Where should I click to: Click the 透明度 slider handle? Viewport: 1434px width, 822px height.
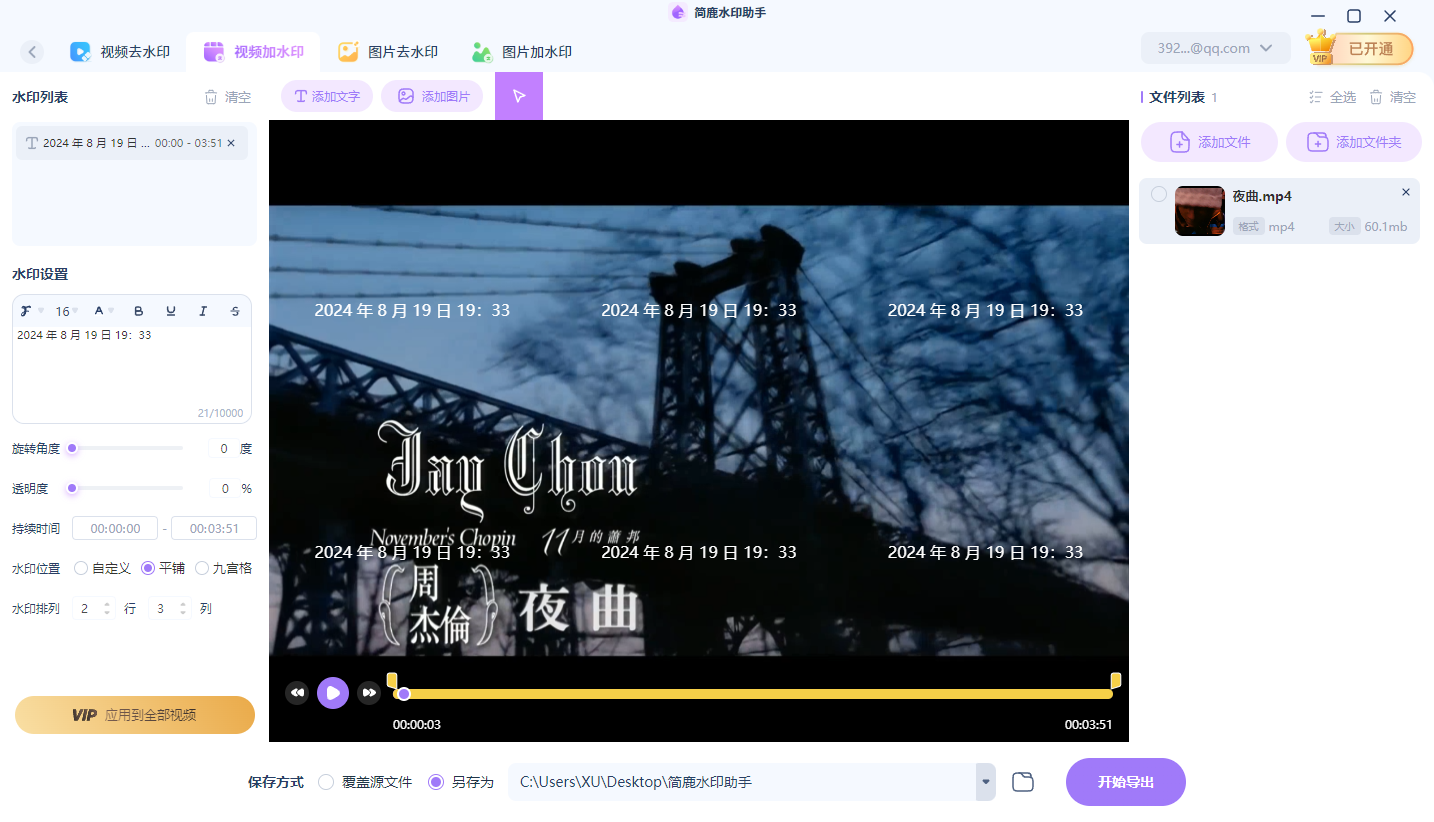click(x=72, y=488)
